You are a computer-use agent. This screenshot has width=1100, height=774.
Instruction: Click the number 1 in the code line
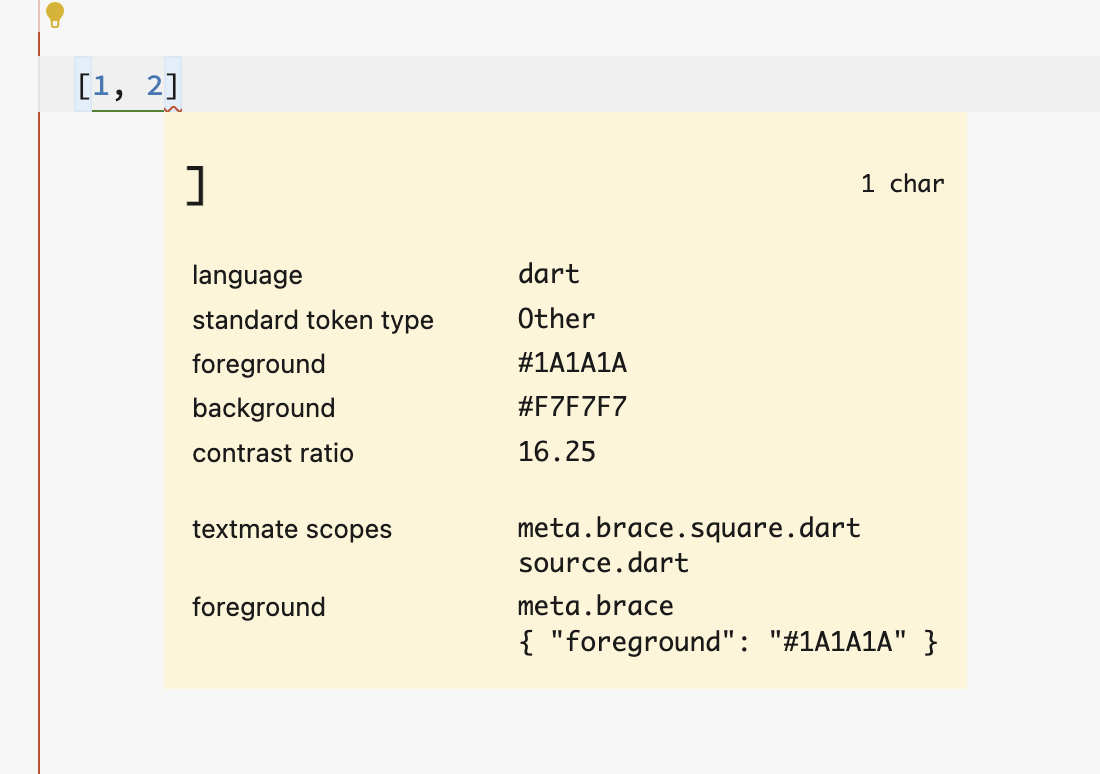click(101, 86)
